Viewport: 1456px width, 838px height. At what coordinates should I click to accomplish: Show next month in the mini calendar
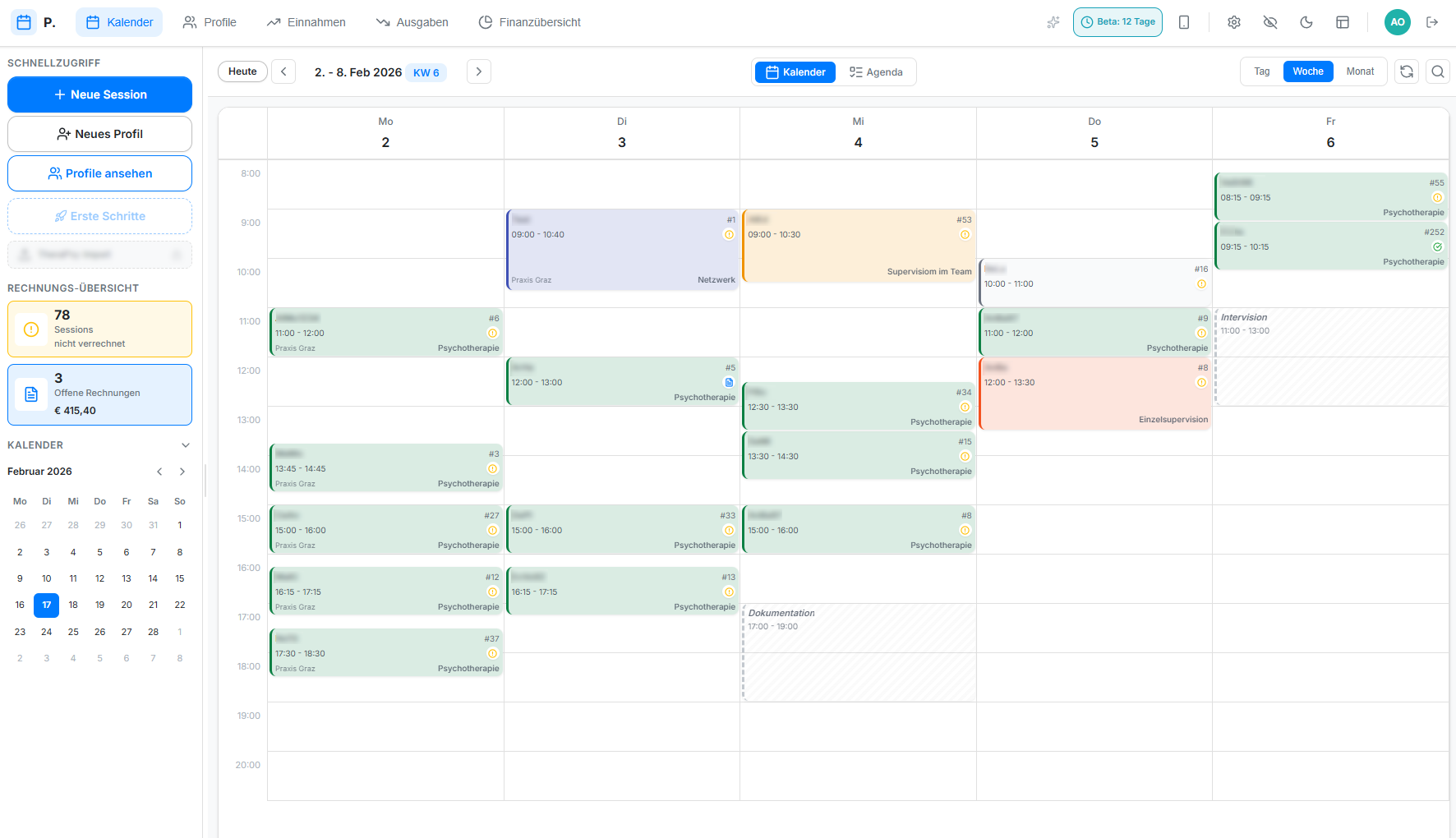click(x=182, y=471)
